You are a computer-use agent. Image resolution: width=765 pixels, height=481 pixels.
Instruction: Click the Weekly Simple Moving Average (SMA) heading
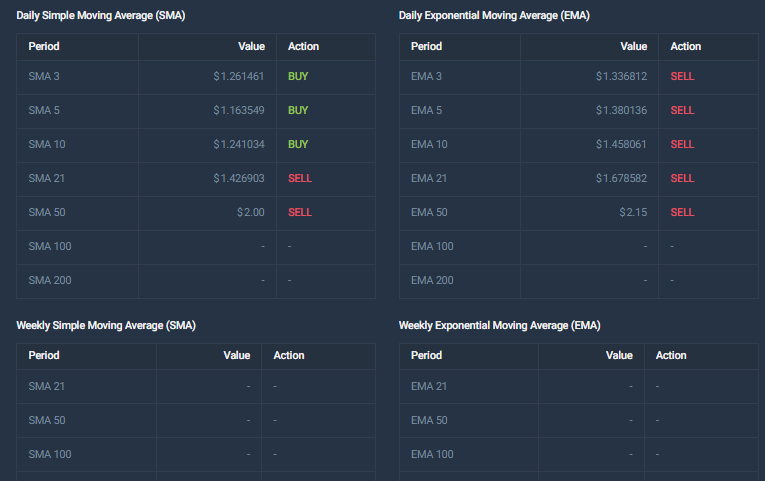point(106,325)
